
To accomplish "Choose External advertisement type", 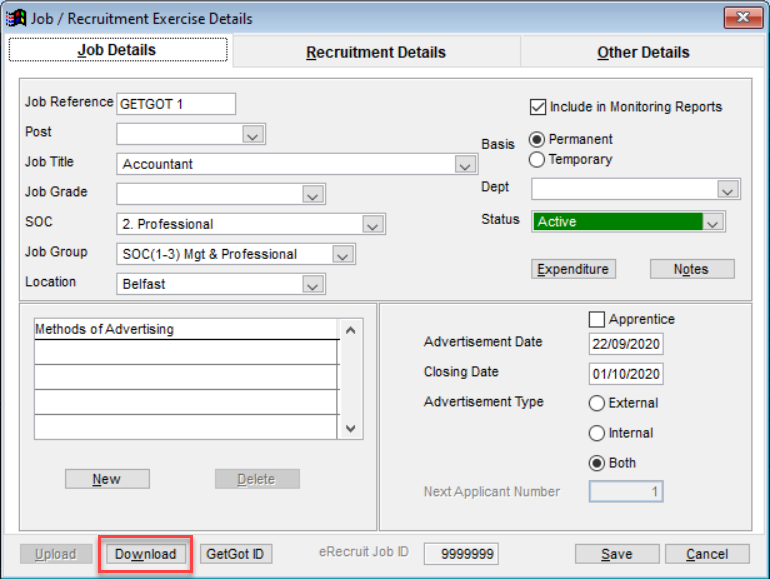I will click(x=597, y=403).
